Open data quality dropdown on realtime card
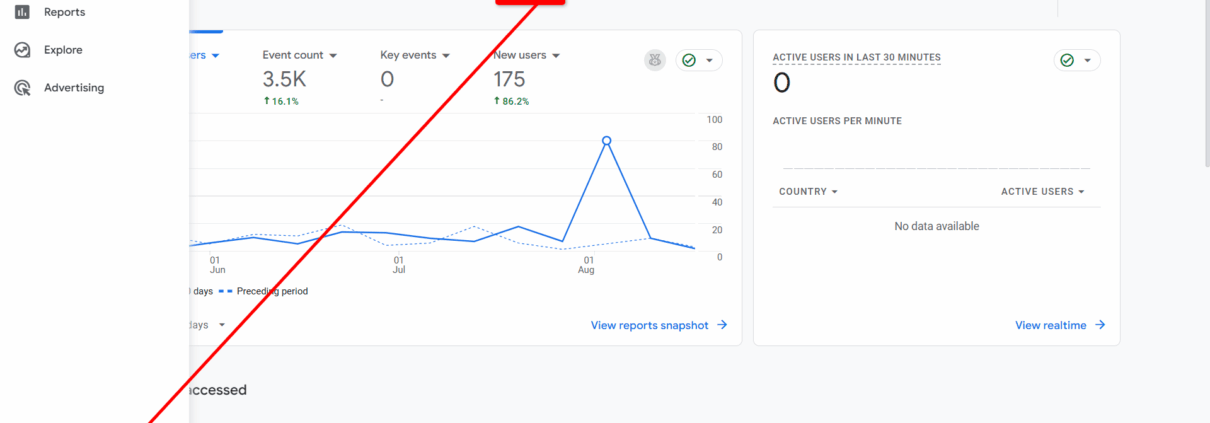Image resolution: width=1210 pixels, height=423 pixels. [x=1077, y=61]
